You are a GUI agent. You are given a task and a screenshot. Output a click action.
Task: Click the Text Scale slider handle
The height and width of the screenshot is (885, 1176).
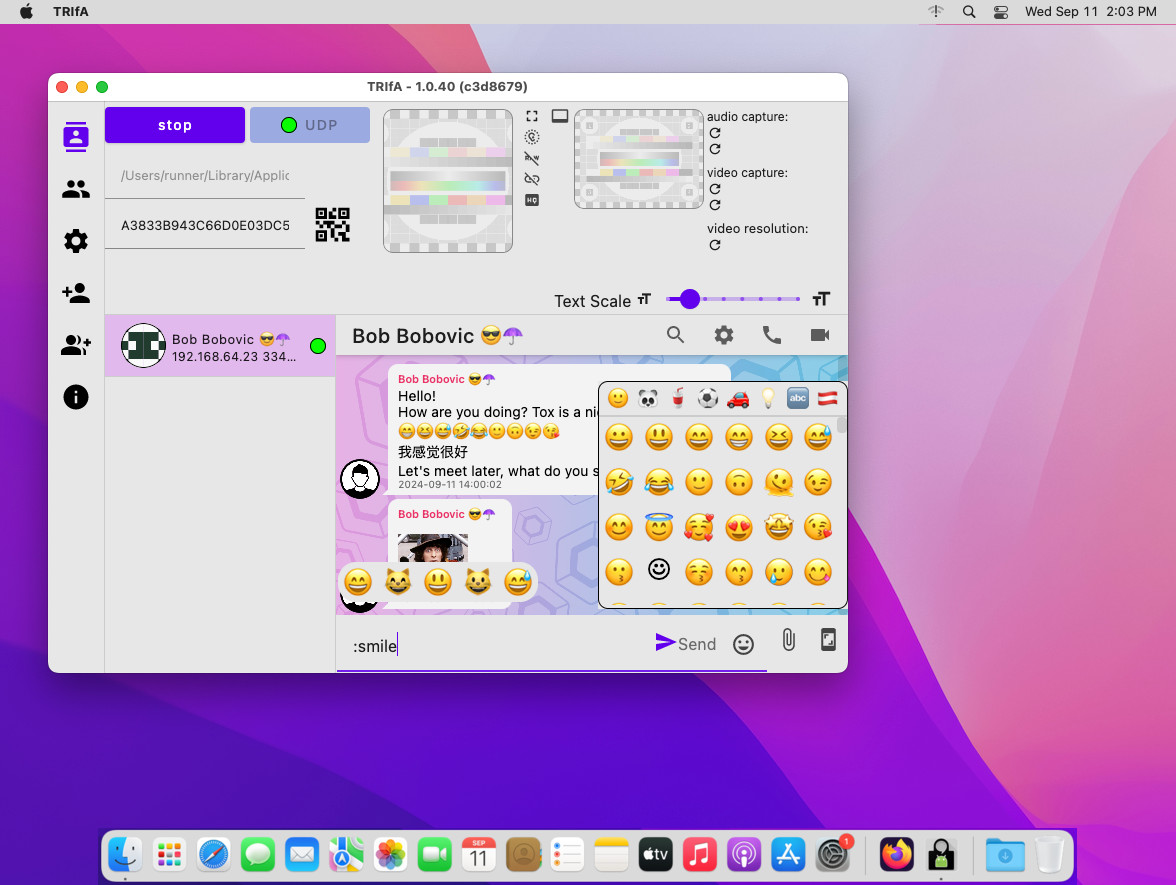pos(689,299)
